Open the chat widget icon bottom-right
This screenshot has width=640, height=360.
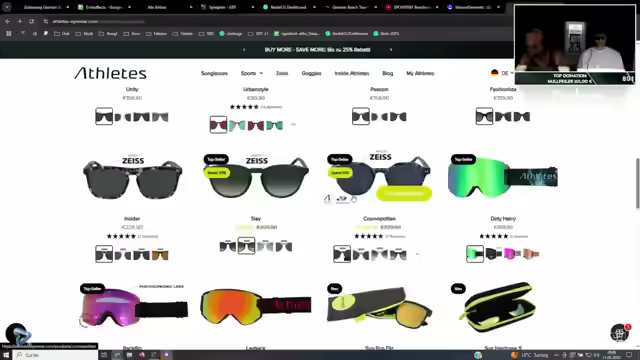[619, 333]
